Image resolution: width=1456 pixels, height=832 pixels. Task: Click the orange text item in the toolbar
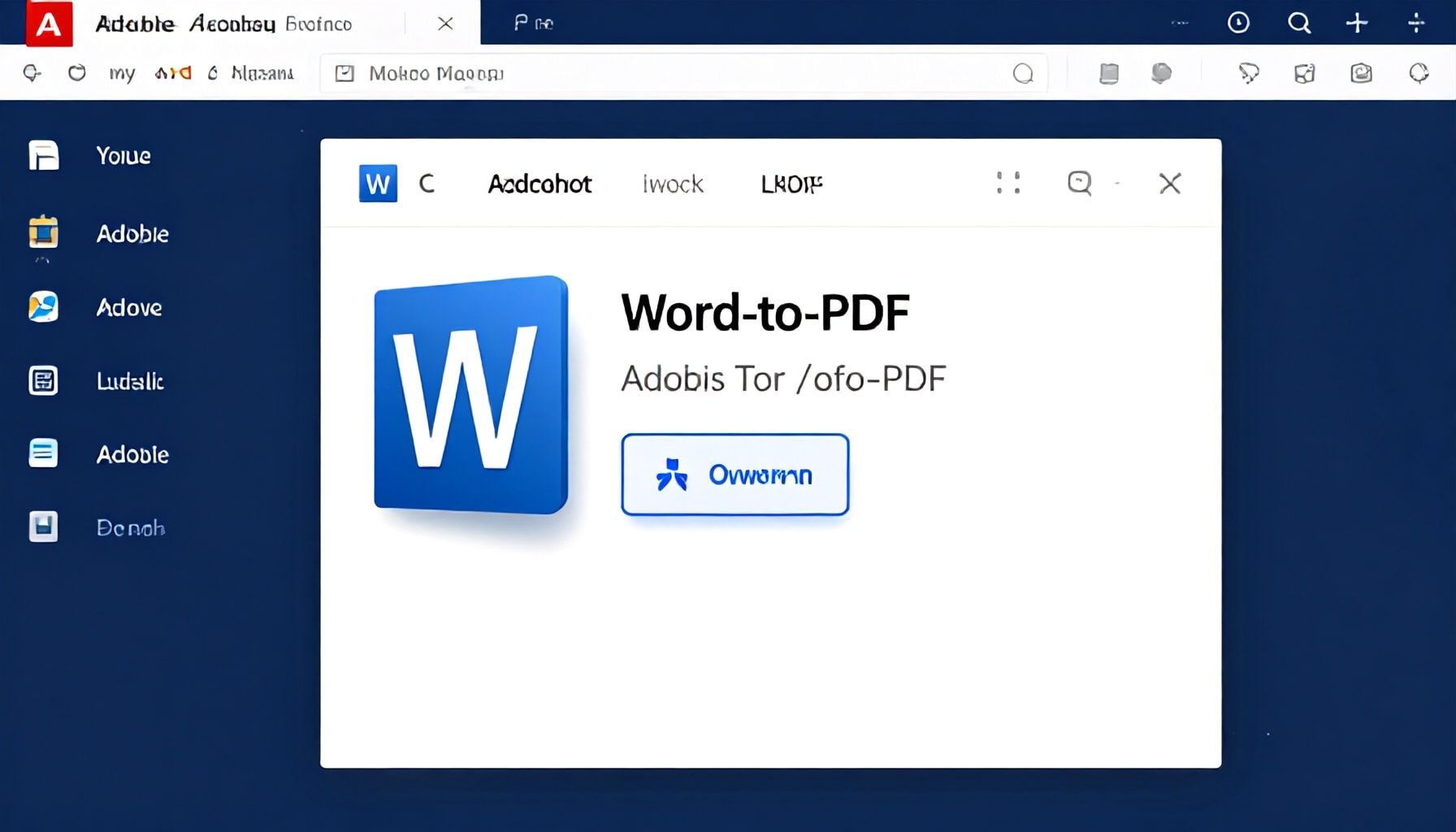click(173, 73)
